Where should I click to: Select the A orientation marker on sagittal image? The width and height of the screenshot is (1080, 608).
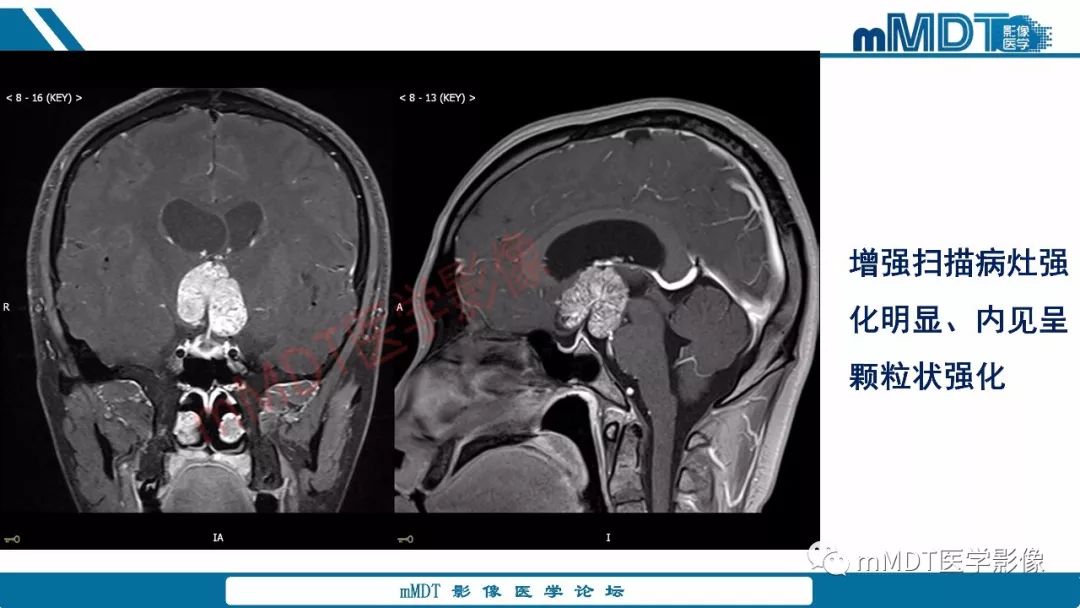(x=399, y=307)
